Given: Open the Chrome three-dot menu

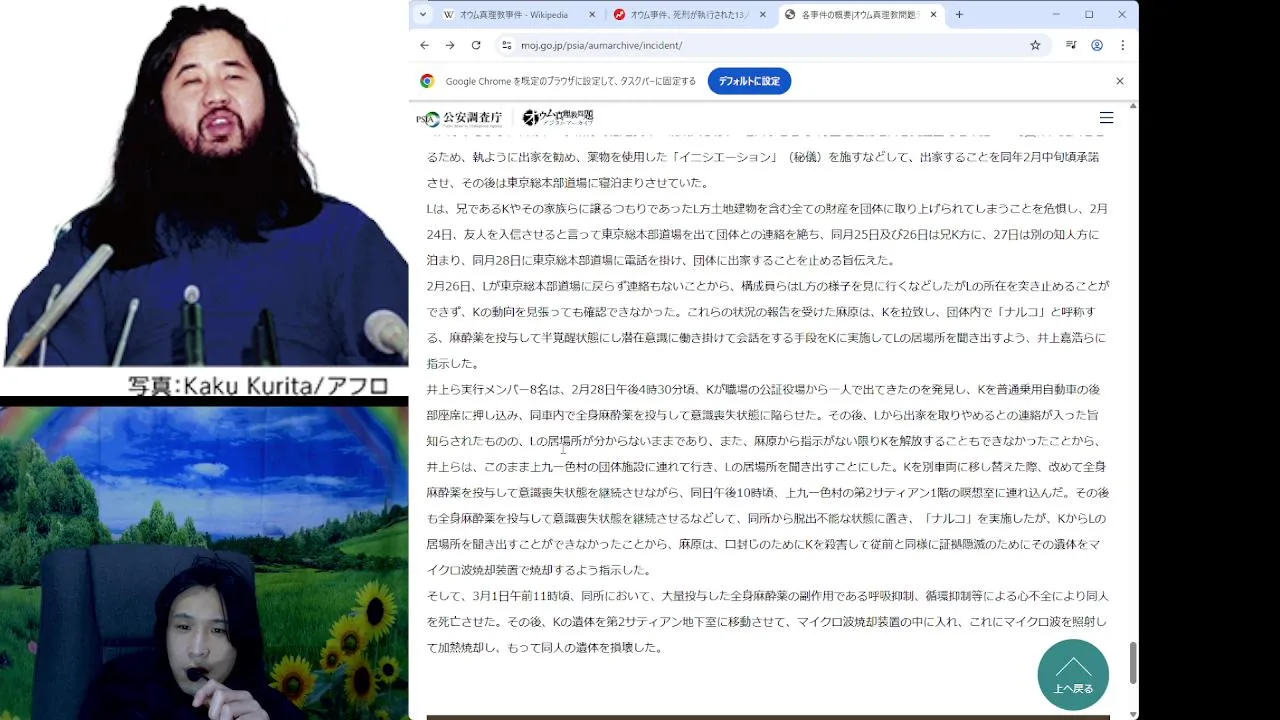Looking at the screenshot, I should (1122, 45).
